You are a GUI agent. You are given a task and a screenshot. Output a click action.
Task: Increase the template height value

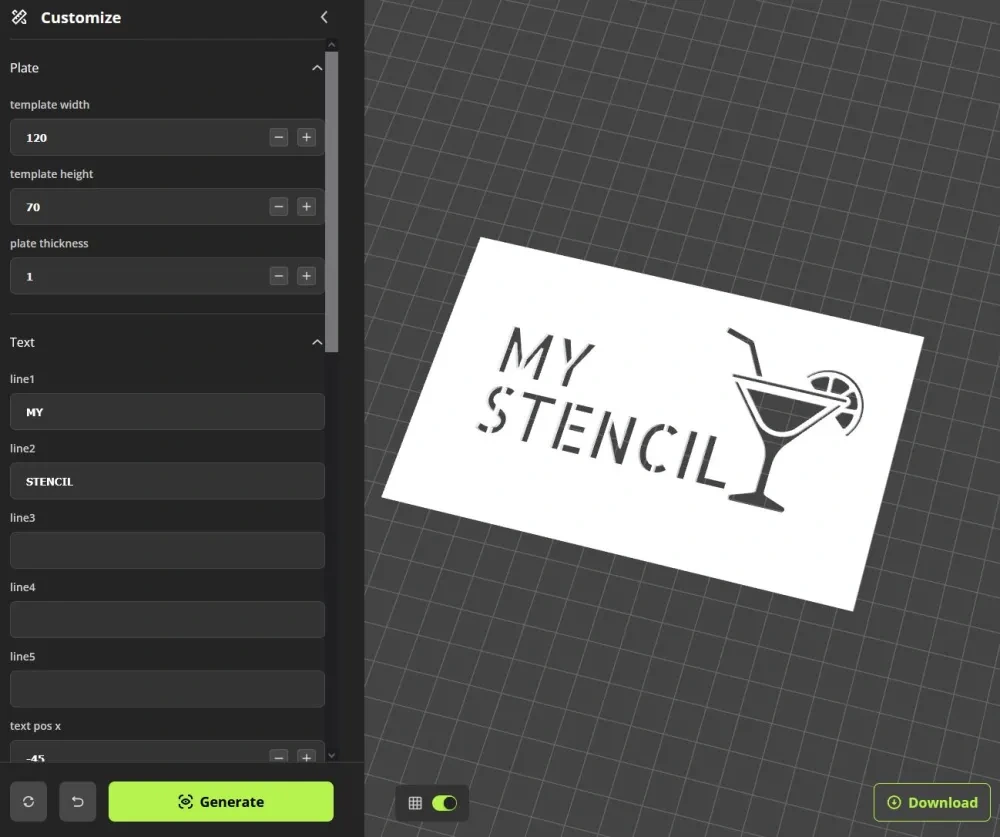click(307, 207)
